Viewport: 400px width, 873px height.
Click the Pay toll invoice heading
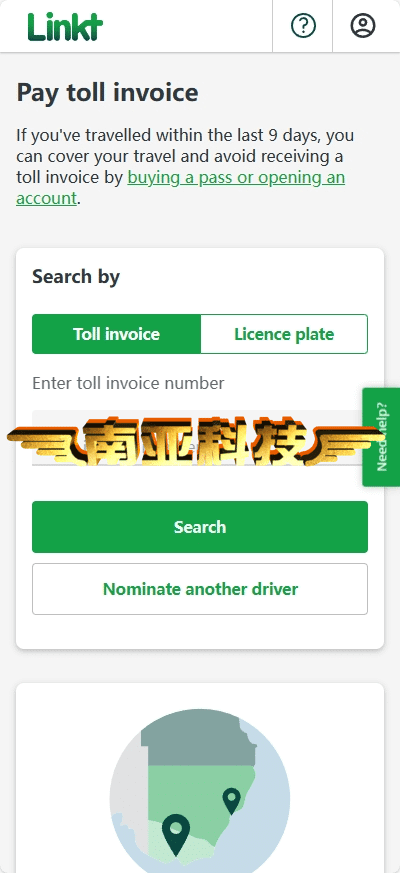tap(107, 92)
